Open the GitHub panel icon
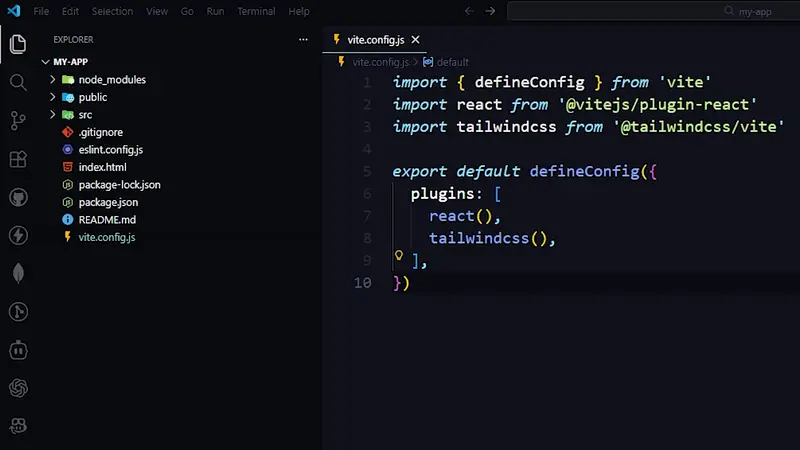This screenshot has width=800, height=450. click(x=17, y=197)
